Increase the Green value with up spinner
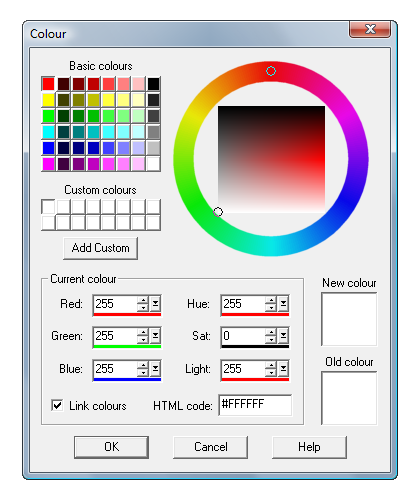Viewport: 420px width, 500px height. [x=143, y=332]
